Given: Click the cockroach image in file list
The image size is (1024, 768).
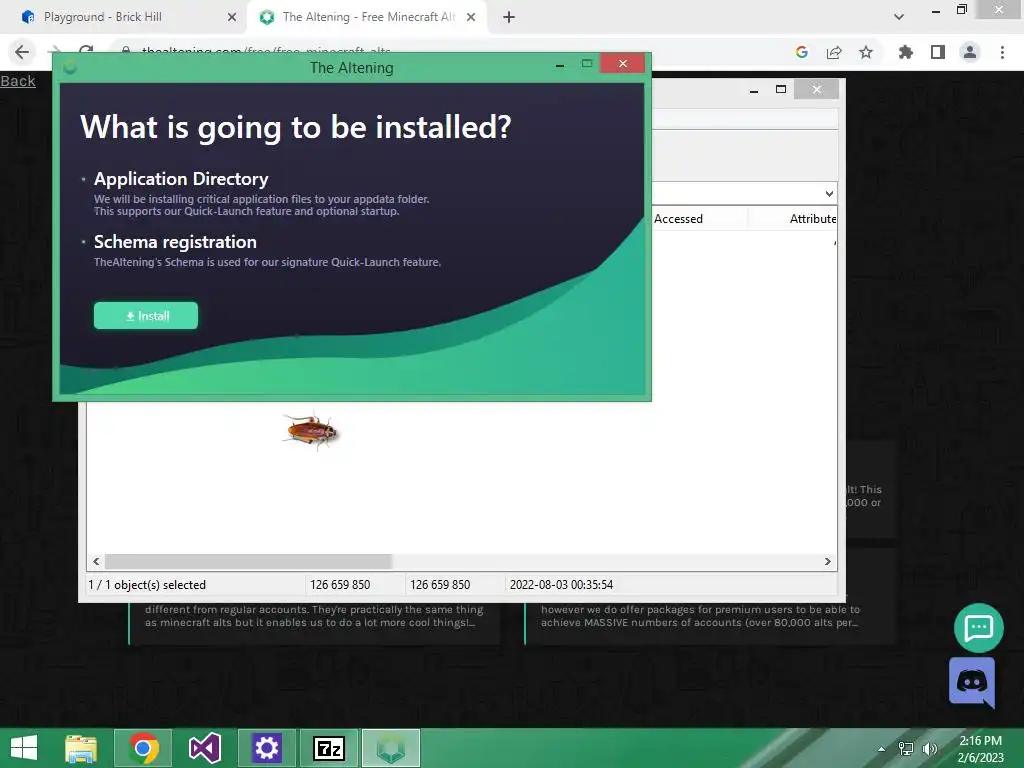Looking at the screenshot, I should [x=312, y=431].
